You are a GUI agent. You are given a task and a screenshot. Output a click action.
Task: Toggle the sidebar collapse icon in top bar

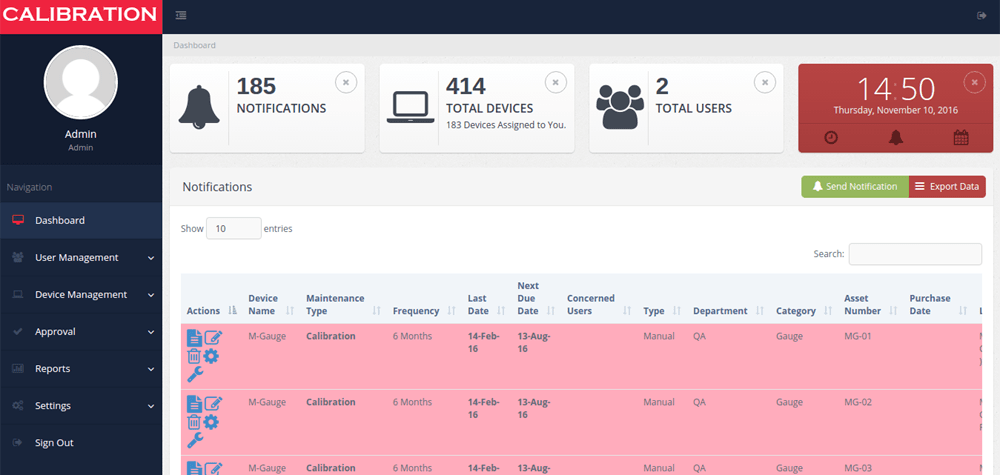click(181, 16)
